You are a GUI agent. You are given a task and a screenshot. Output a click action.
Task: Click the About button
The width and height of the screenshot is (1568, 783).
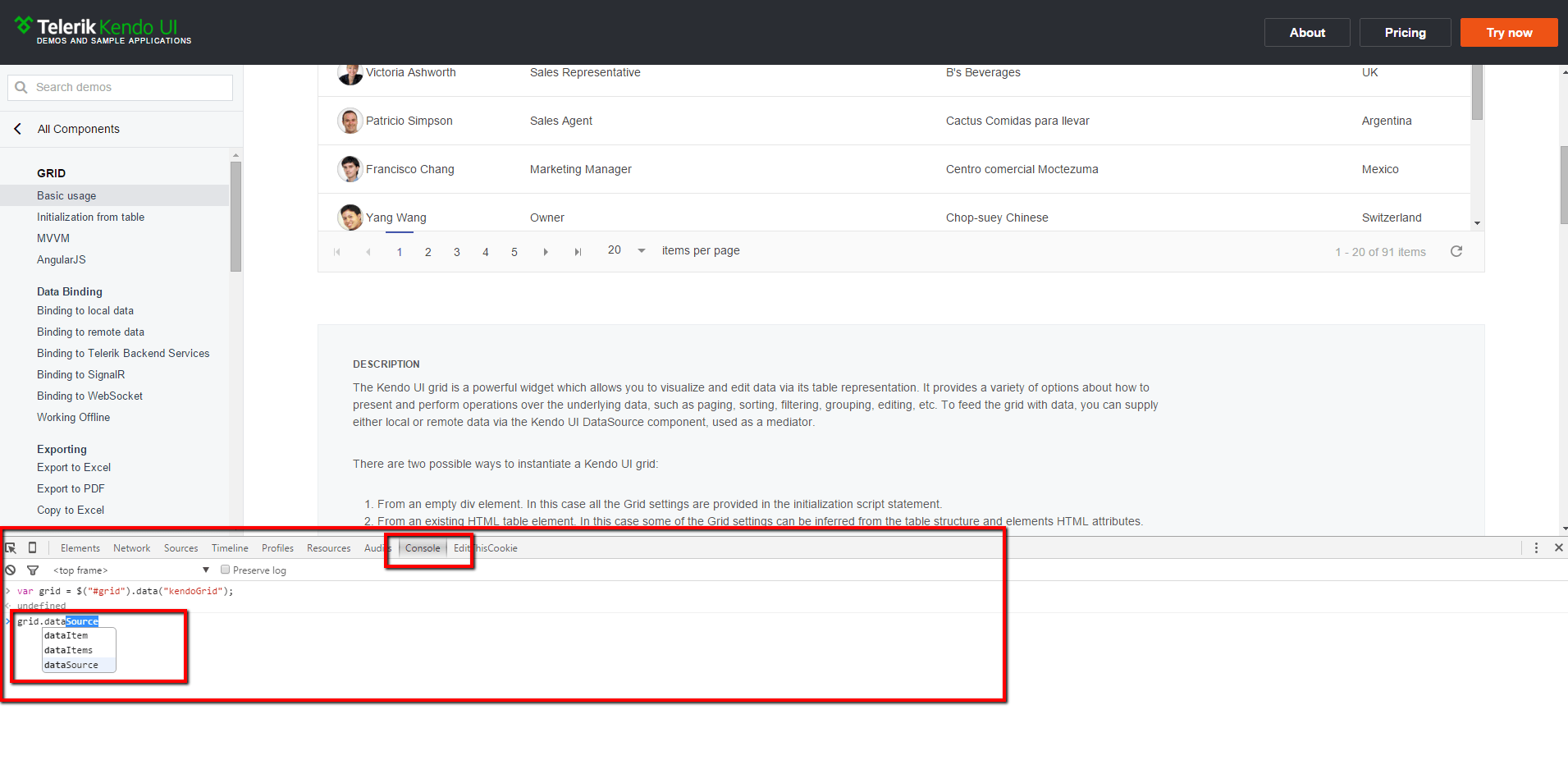coord(1307,33)
